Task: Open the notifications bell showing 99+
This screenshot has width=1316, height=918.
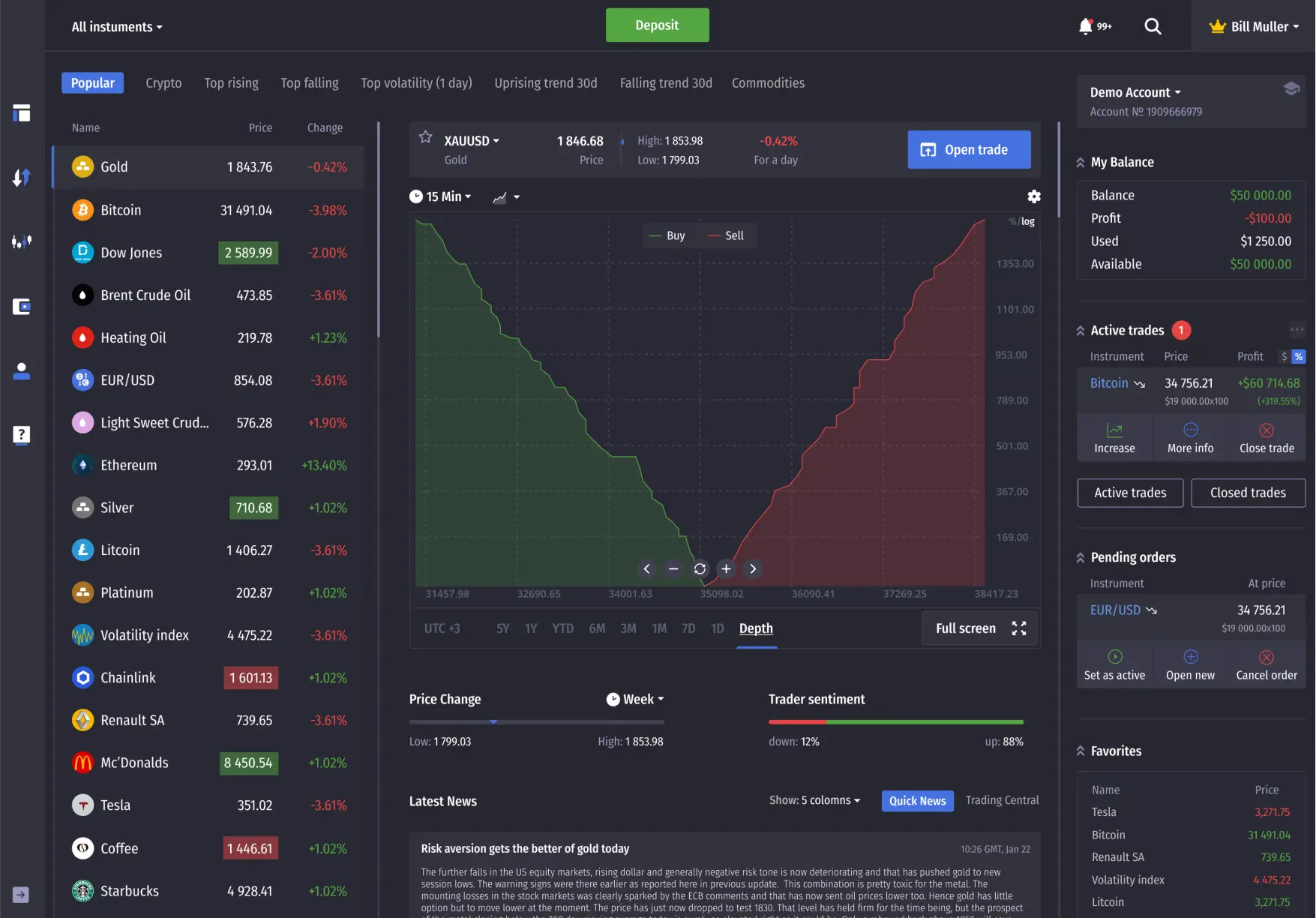Action: tap(1085, 25)
